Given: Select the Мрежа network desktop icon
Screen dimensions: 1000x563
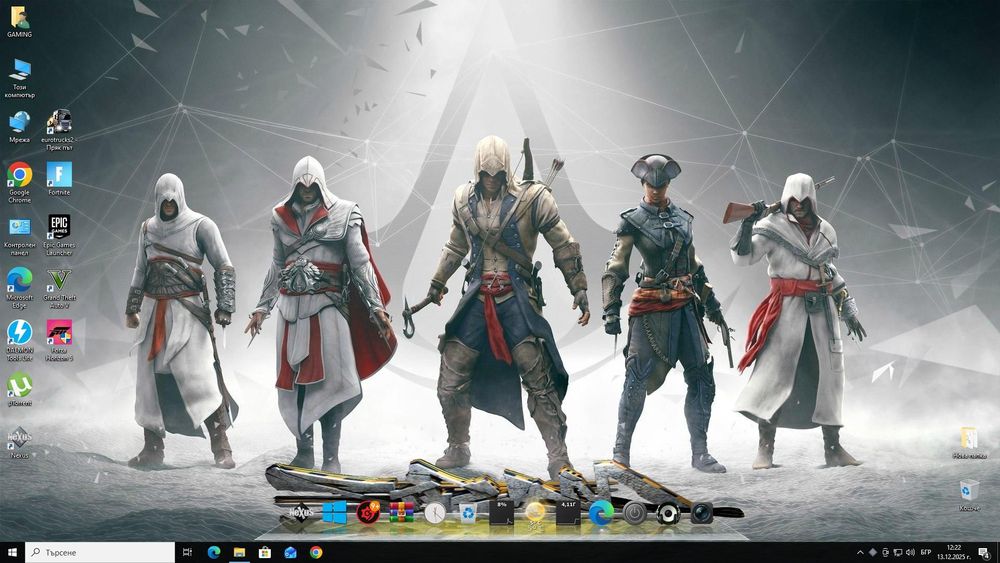Looking at the screenshot, I should (19, 126).
